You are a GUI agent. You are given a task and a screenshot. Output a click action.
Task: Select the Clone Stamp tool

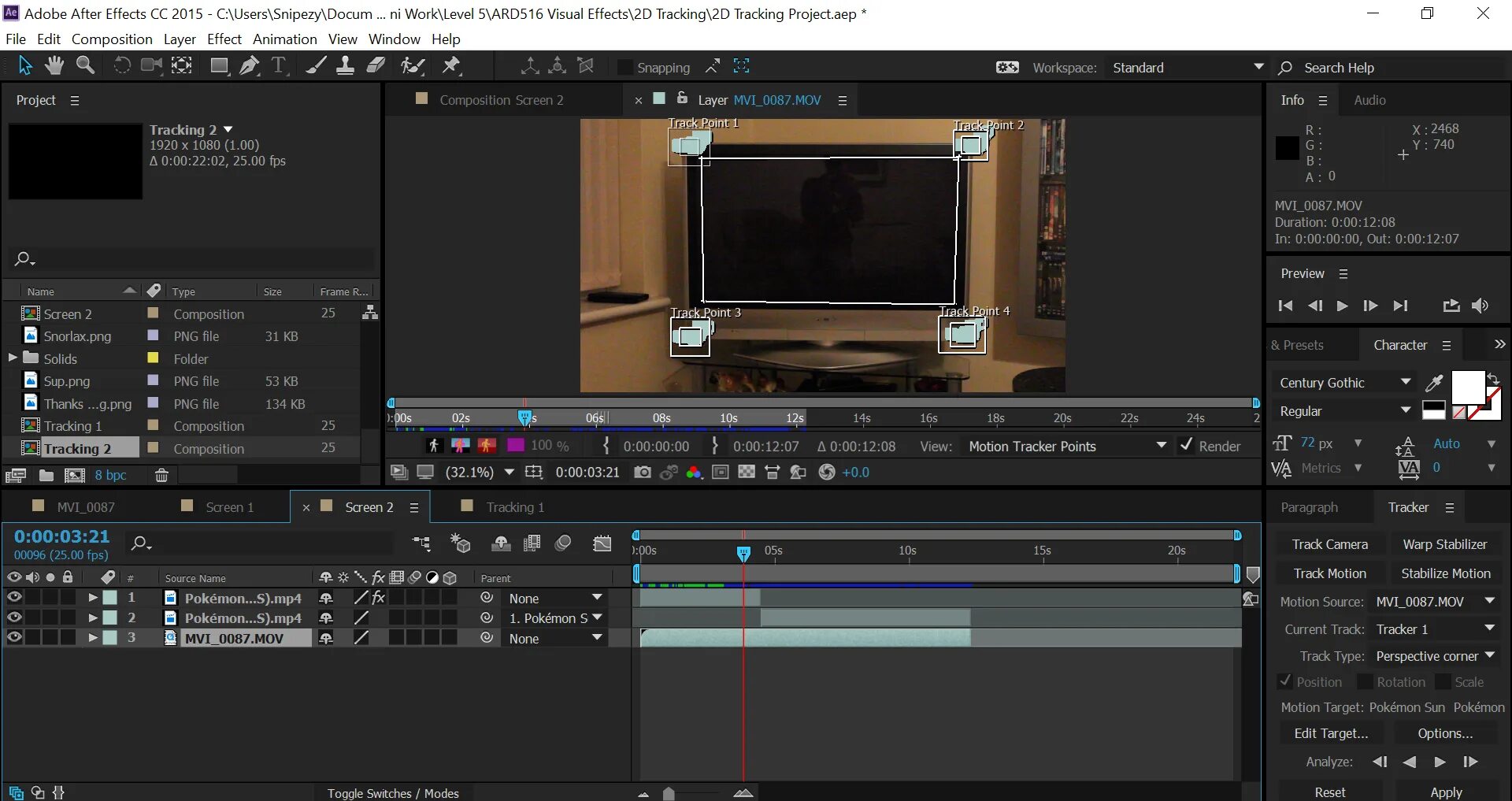[345, 66]
